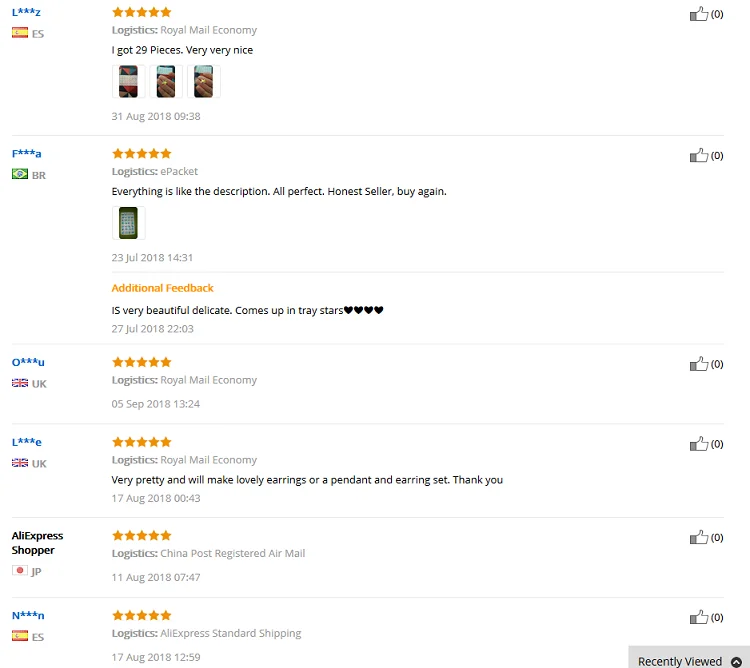
Task: Like the AliExpress Shopper review from JP
Action: click(x=698, y=537)
